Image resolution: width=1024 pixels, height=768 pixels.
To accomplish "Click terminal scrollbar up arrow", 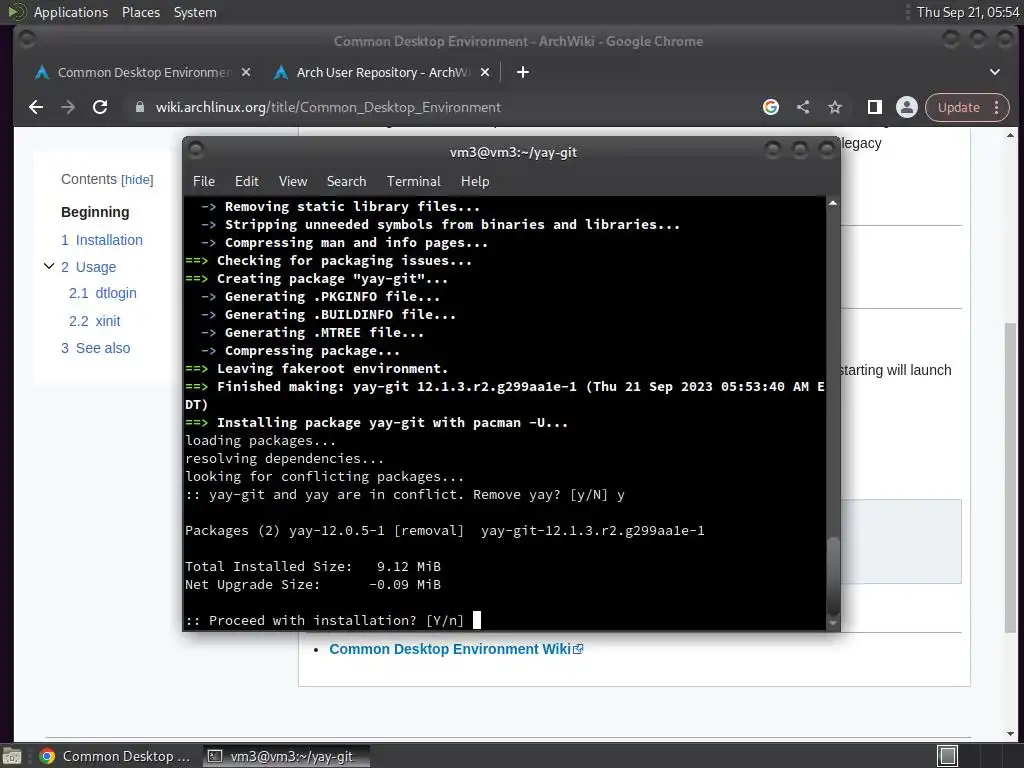I will click(x=833, y=203).
